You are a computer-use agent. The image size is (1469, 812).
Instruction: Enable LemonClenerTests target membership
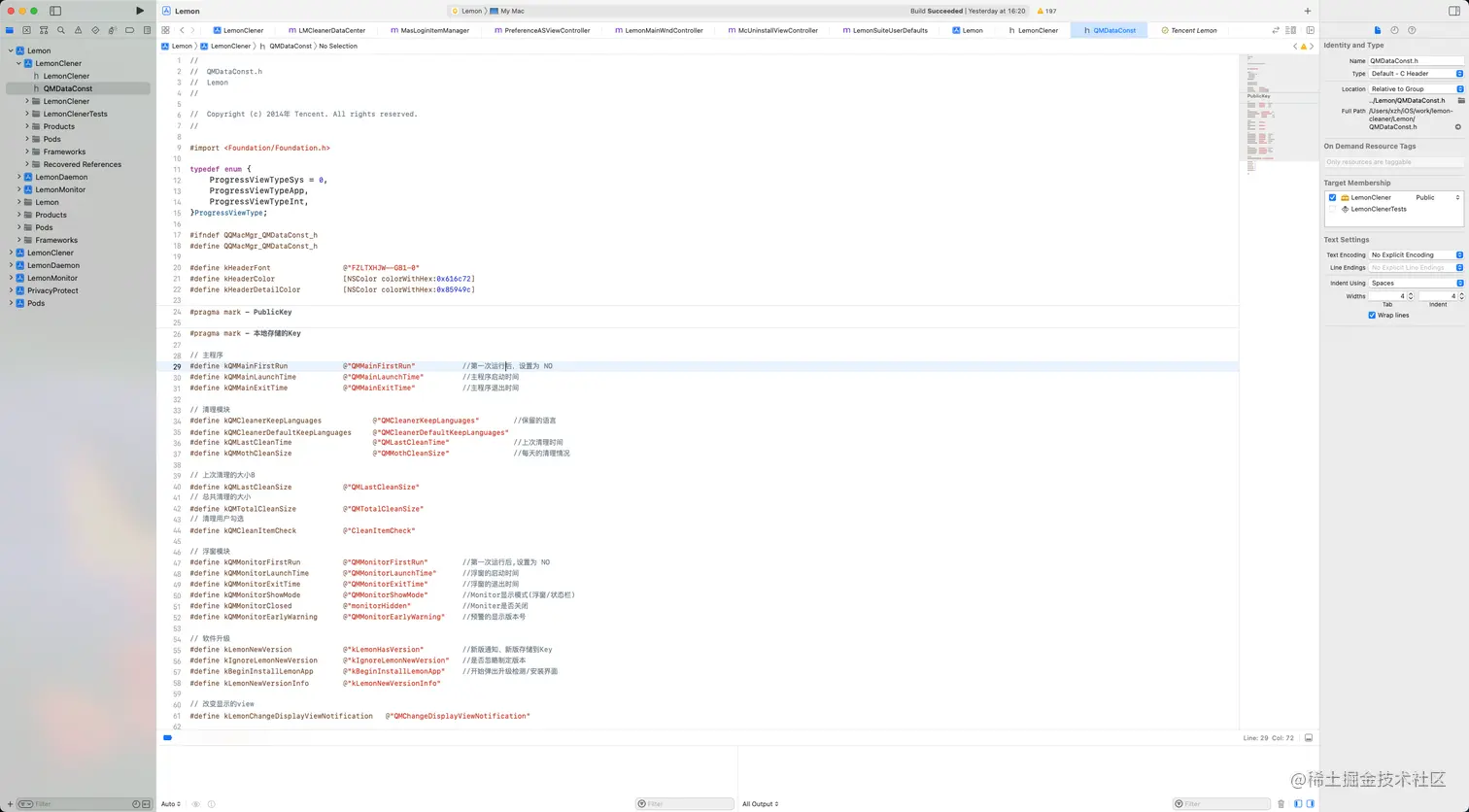click(1332, 209)
